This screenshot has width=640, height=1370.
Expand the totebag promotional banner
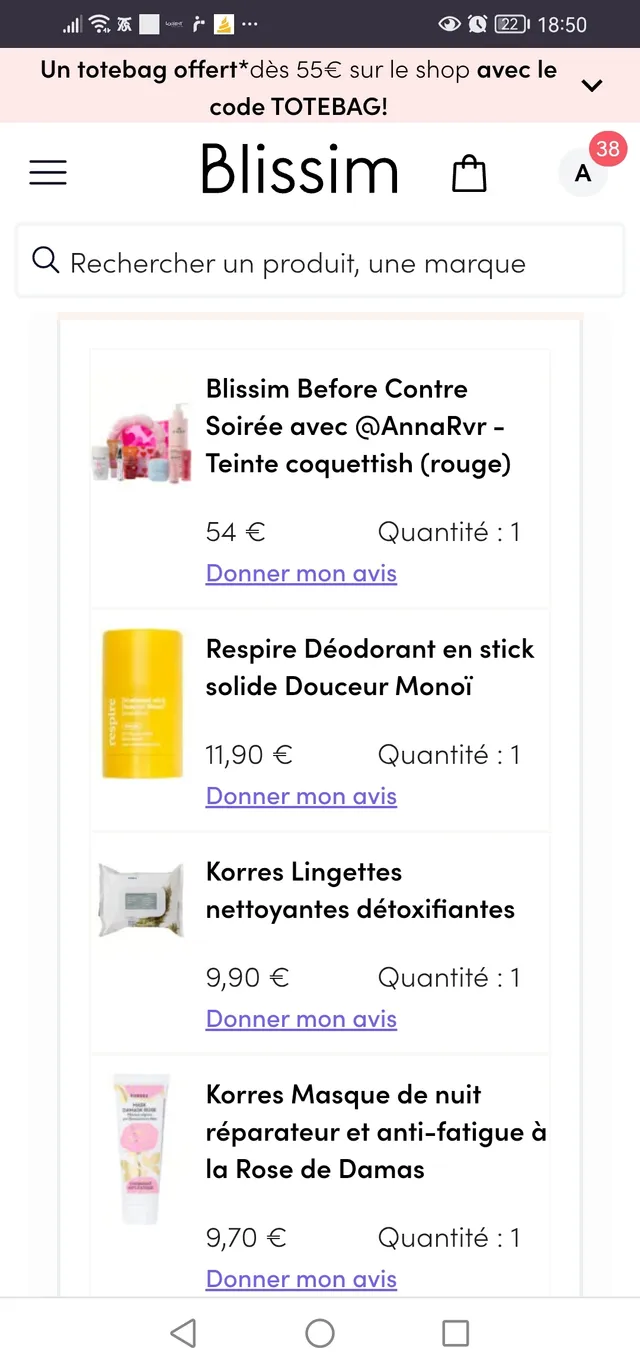point(592,85)
